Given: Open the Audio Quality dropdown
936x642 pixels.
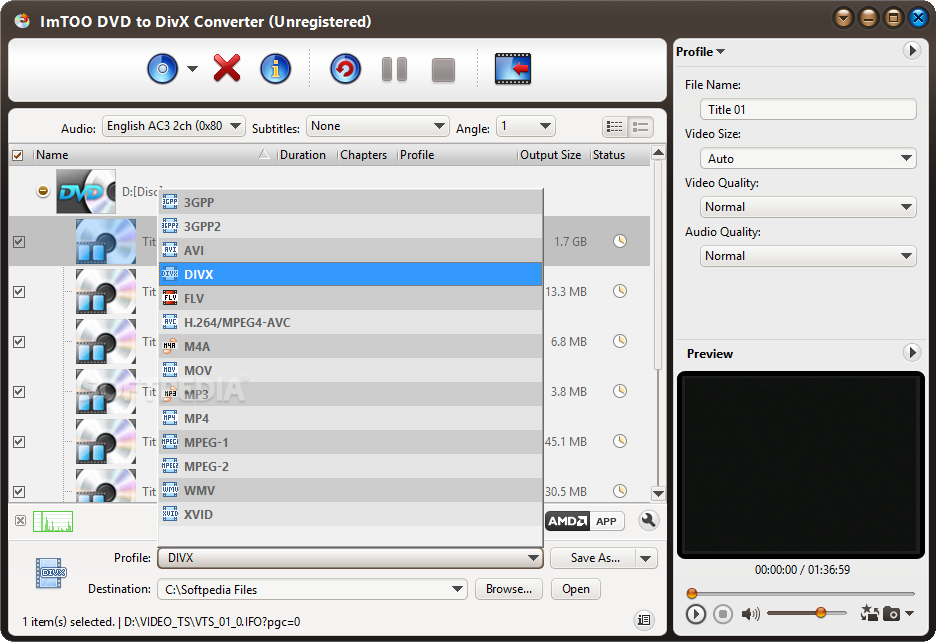Looking at the screenshot, I should [x=808, y=256].
